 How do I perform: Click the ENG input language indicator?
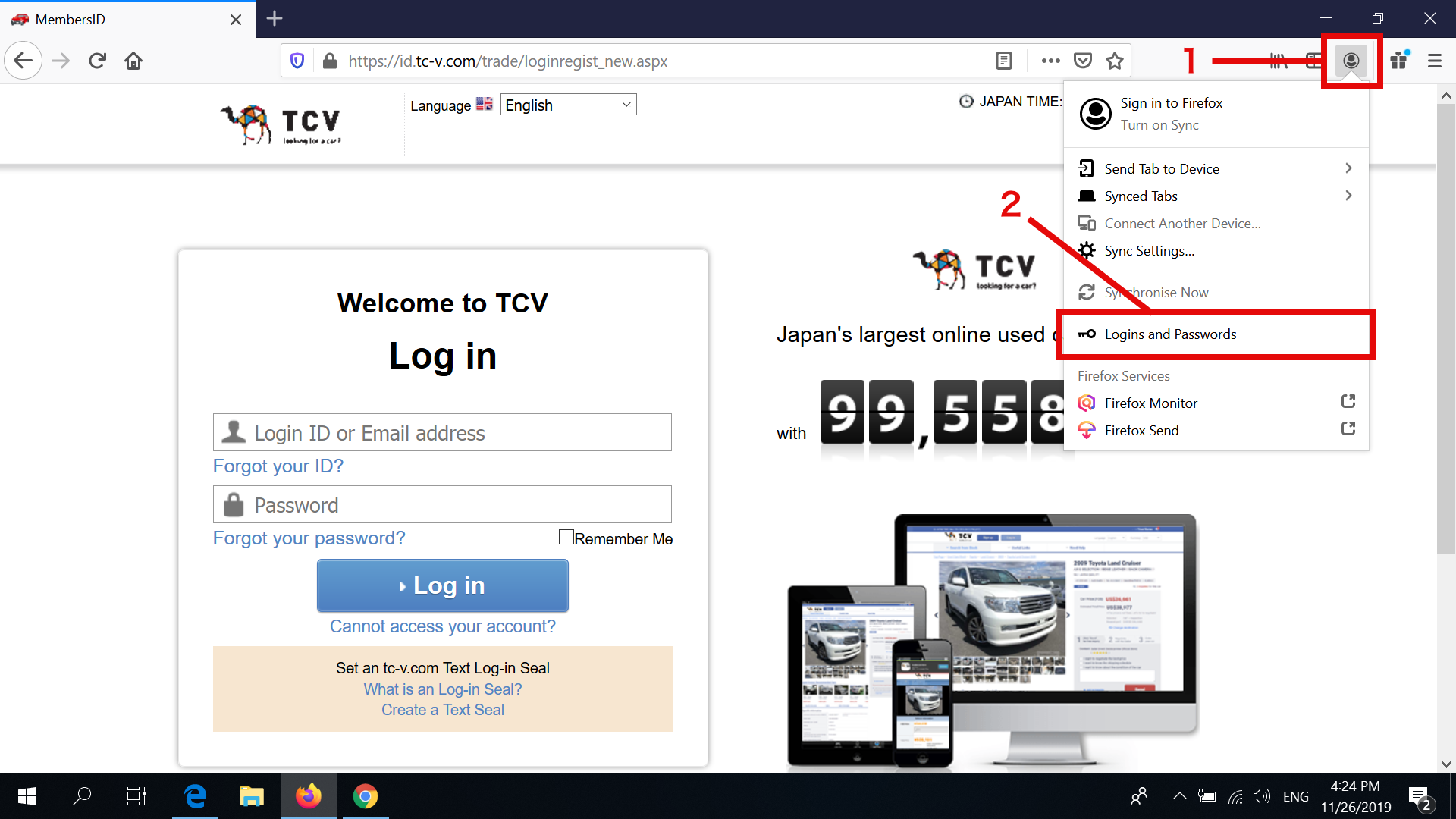click(1296, 796)
